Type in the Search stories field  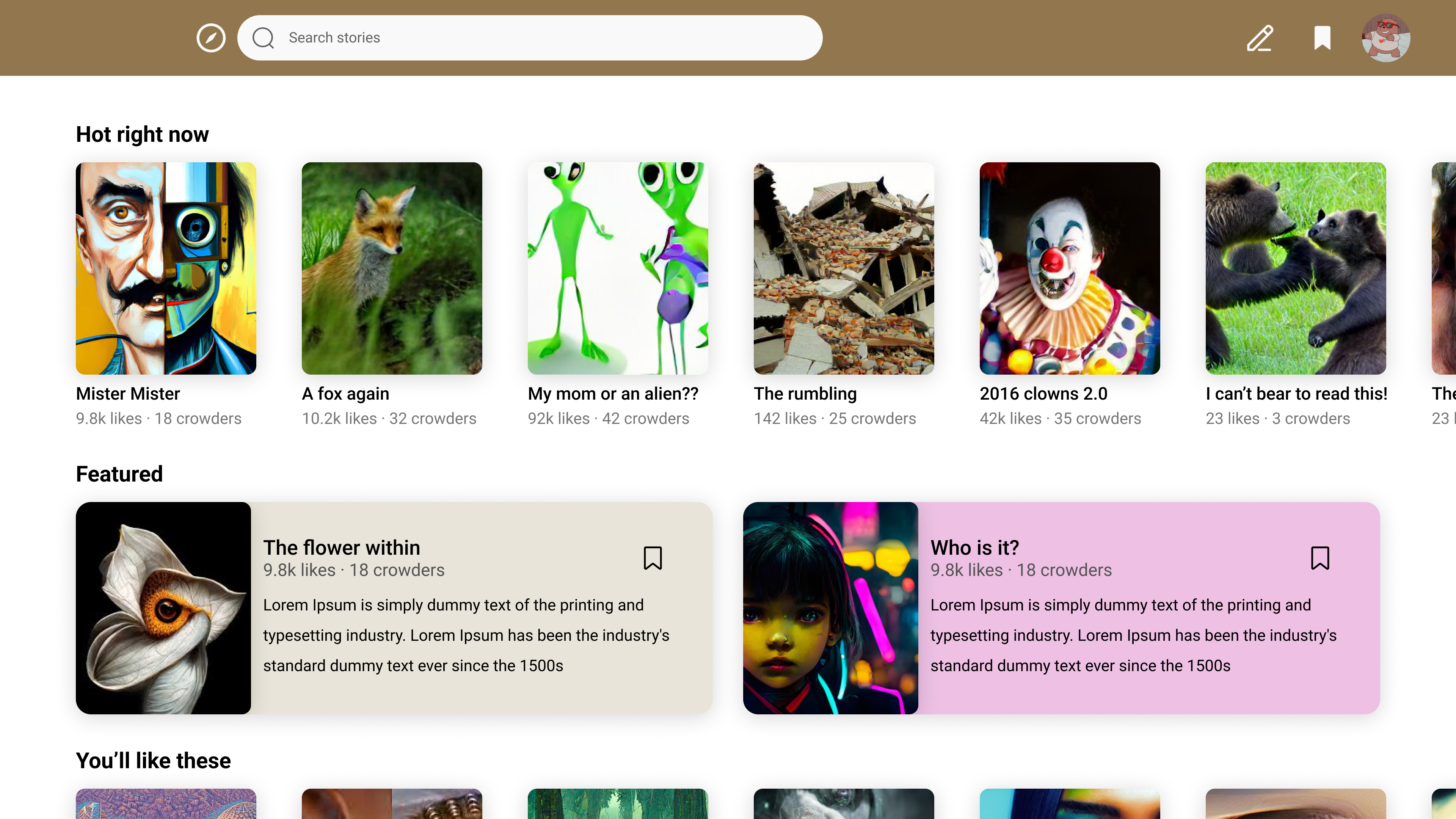tap(543, 38)
